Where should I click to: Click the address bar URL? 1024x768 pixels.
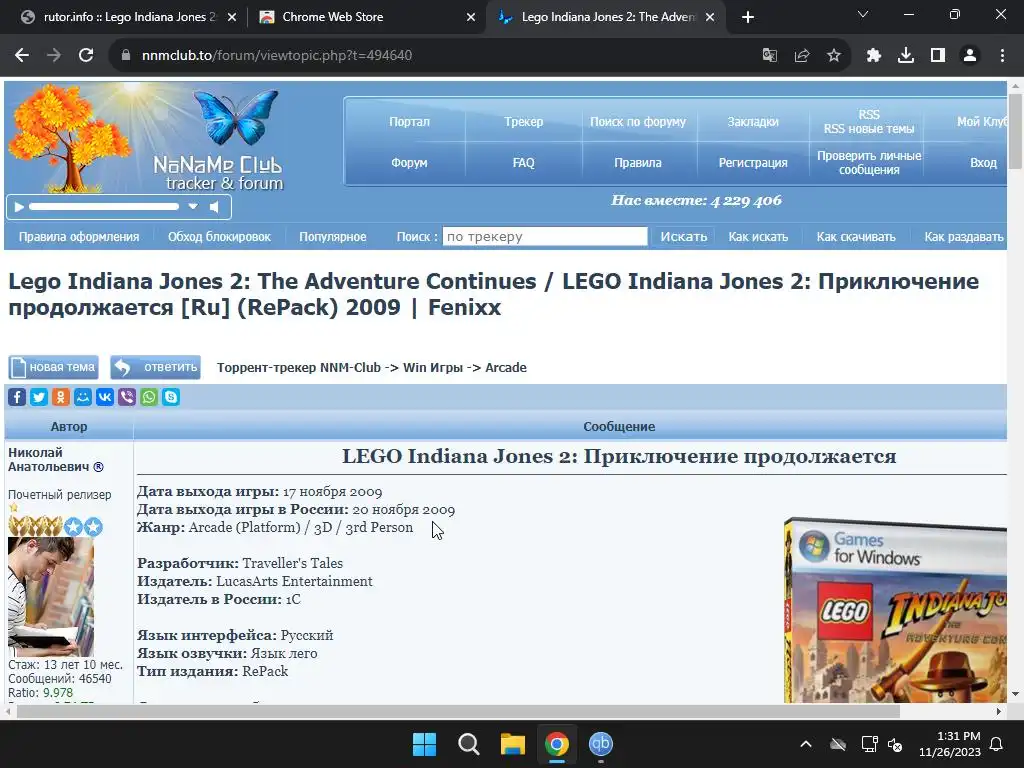(277, 56)
